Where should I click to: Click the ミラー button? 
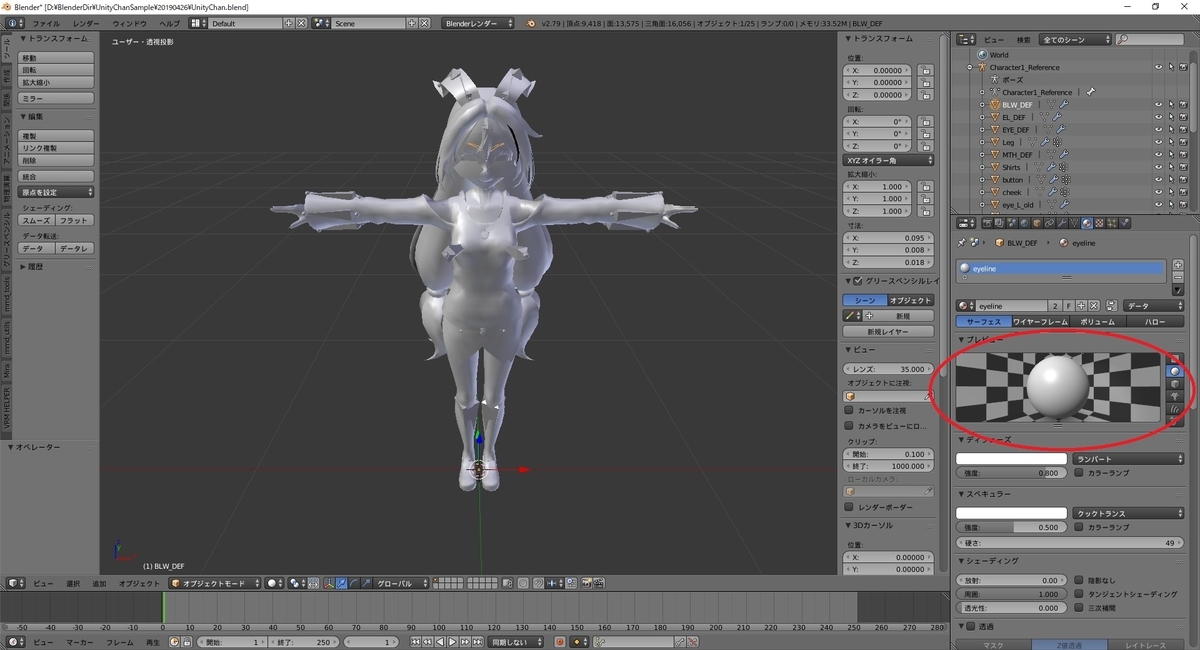pos(57,99)
